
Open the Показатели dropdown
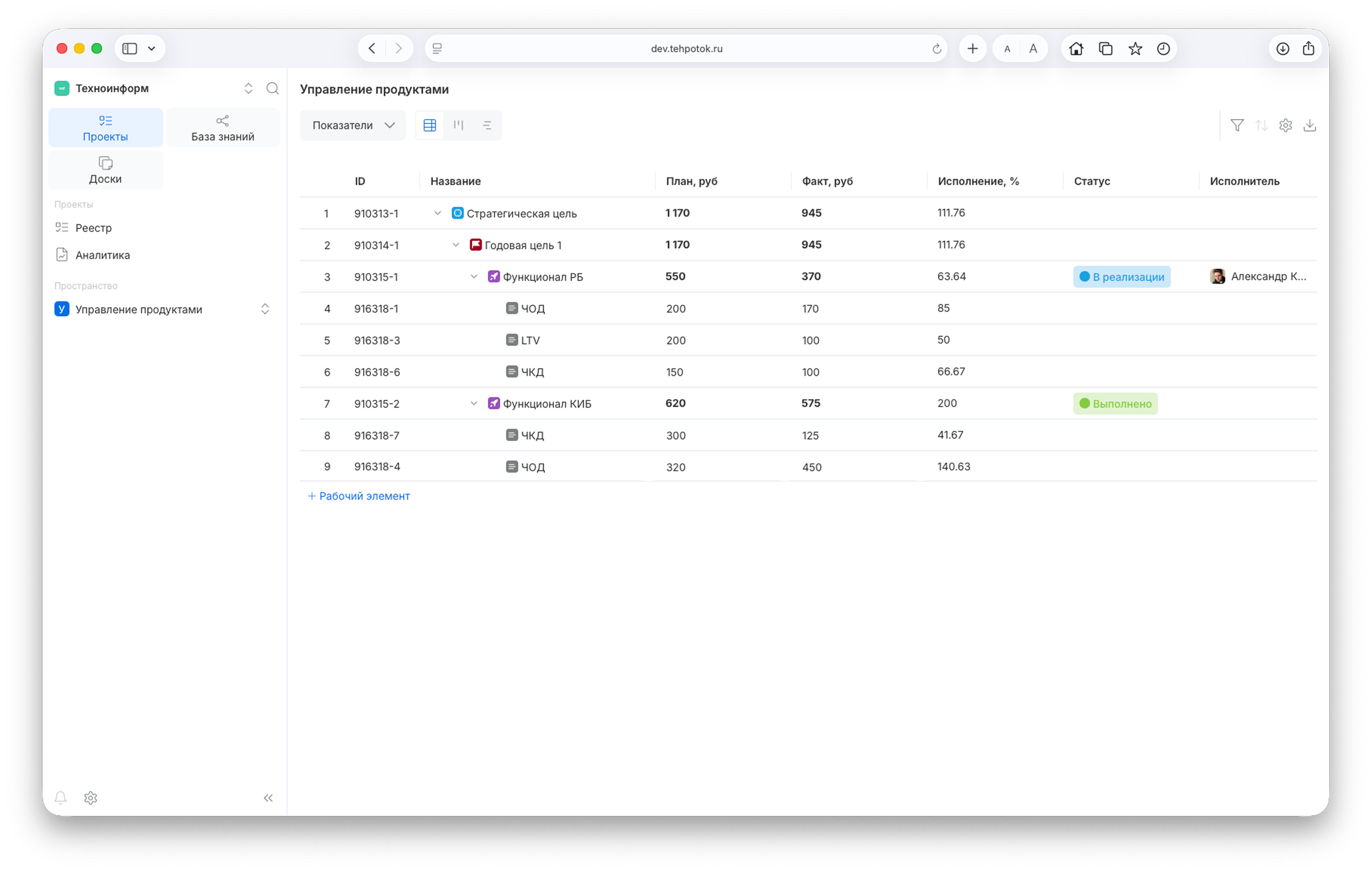[x=353, y=125]
